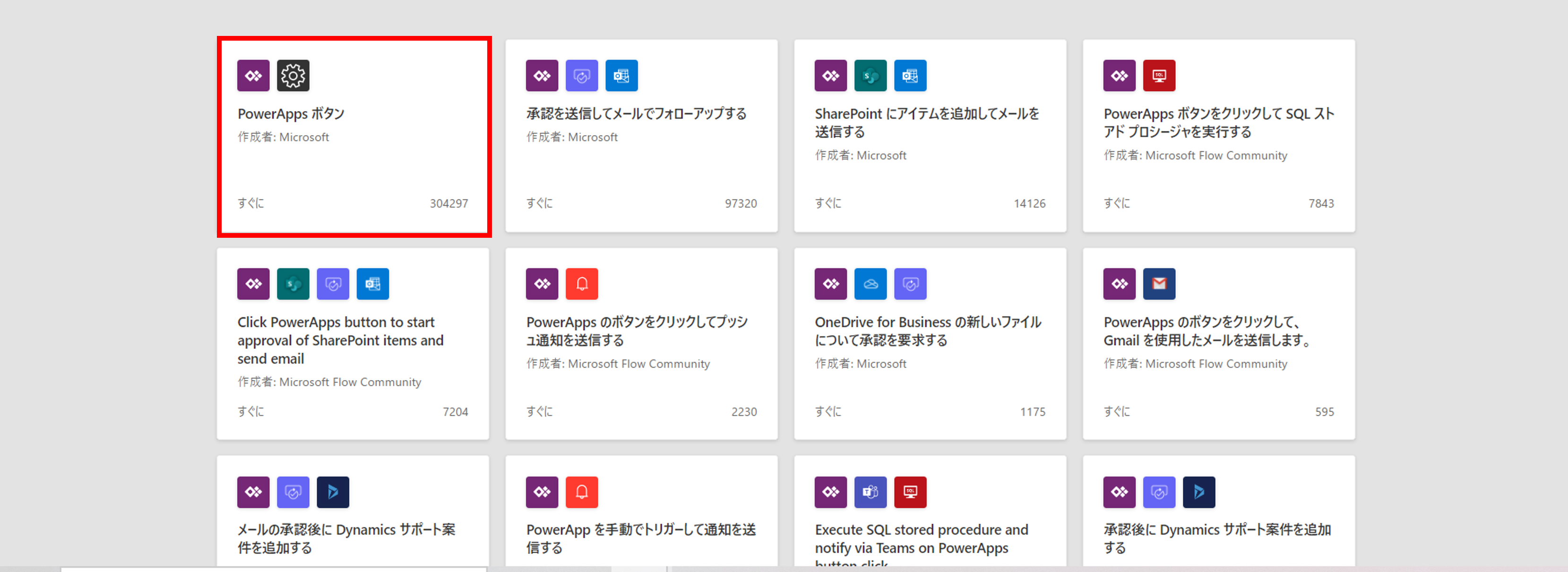1568x572 pixels.
Task: Click Approvals icon on 承認を送信してメールでフォローアップする card
Action: (581, 76)
